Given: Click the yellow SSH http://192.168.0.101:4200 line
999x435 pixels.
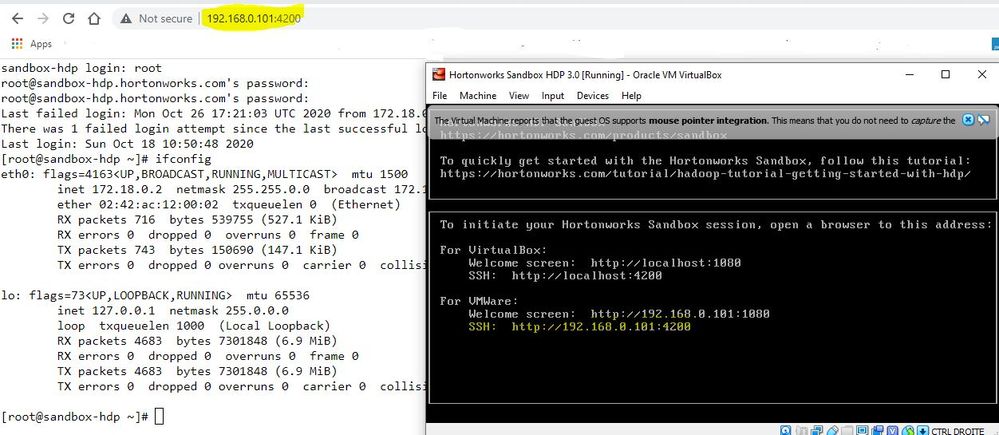Looking at the screenshot, I should [x=580, y=327].
